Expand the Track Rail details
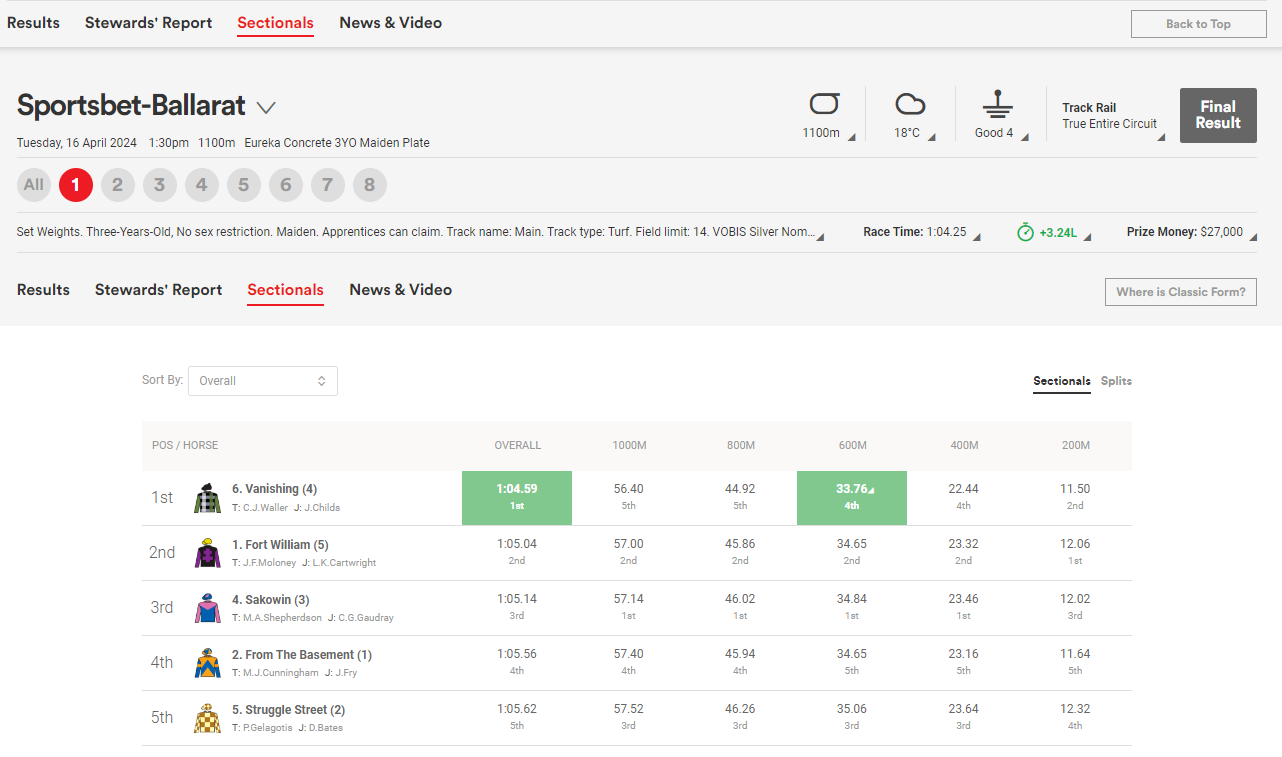 pyautogui.click(x=1112, y=116)
